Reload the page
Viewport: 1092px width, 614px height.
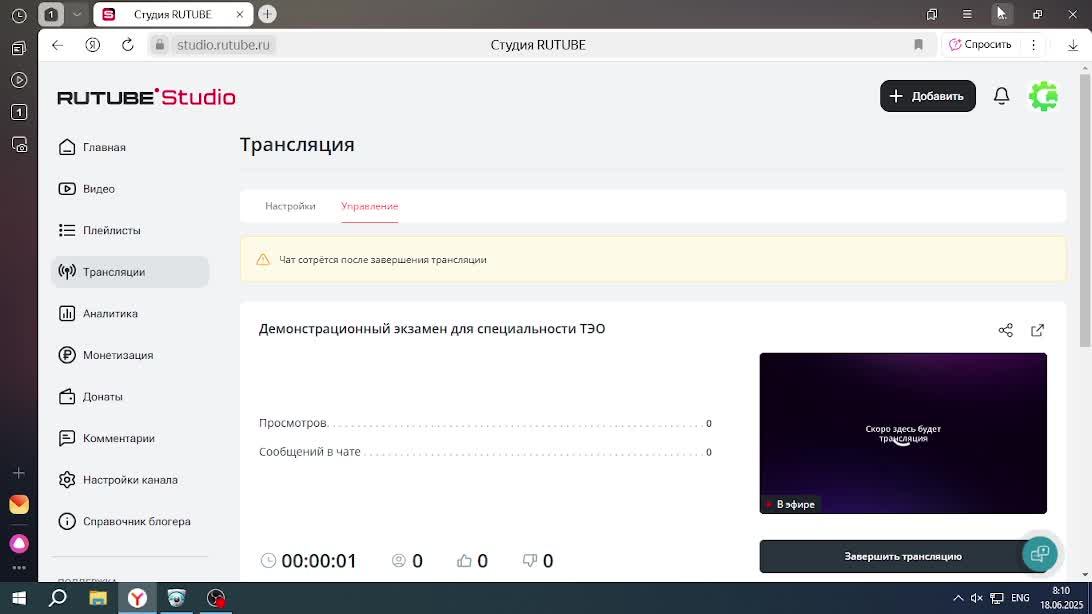coord(127,45)
